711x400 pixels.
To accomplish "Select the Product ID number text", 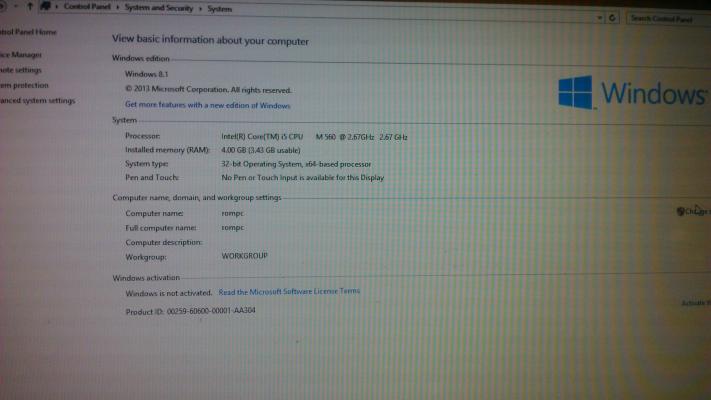I will pos(211,311).
